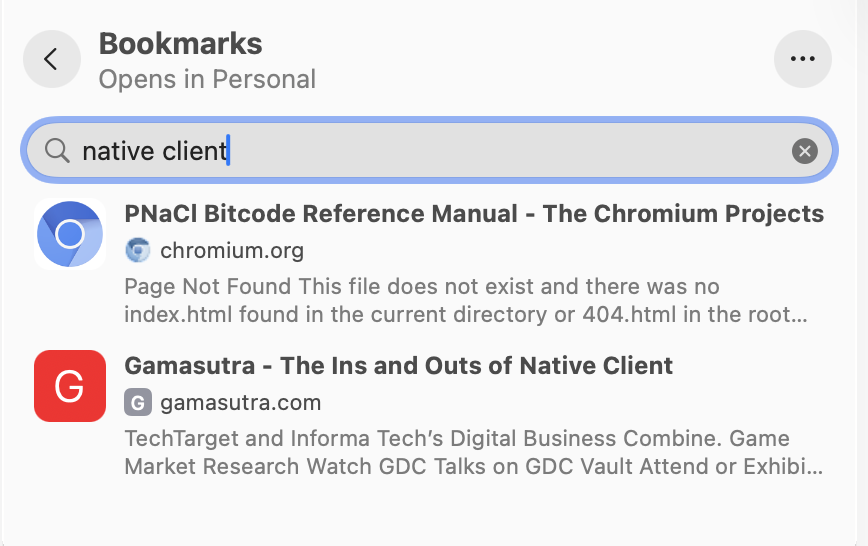Click the Bookmarks panel heading
Image resolution: width=868 pixels, height=546 pixels.
[x=180, y=44]
